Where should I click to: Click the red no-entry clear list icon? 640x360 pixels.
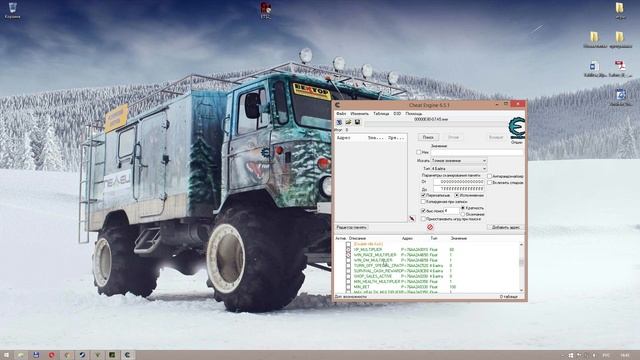[430, 227]
